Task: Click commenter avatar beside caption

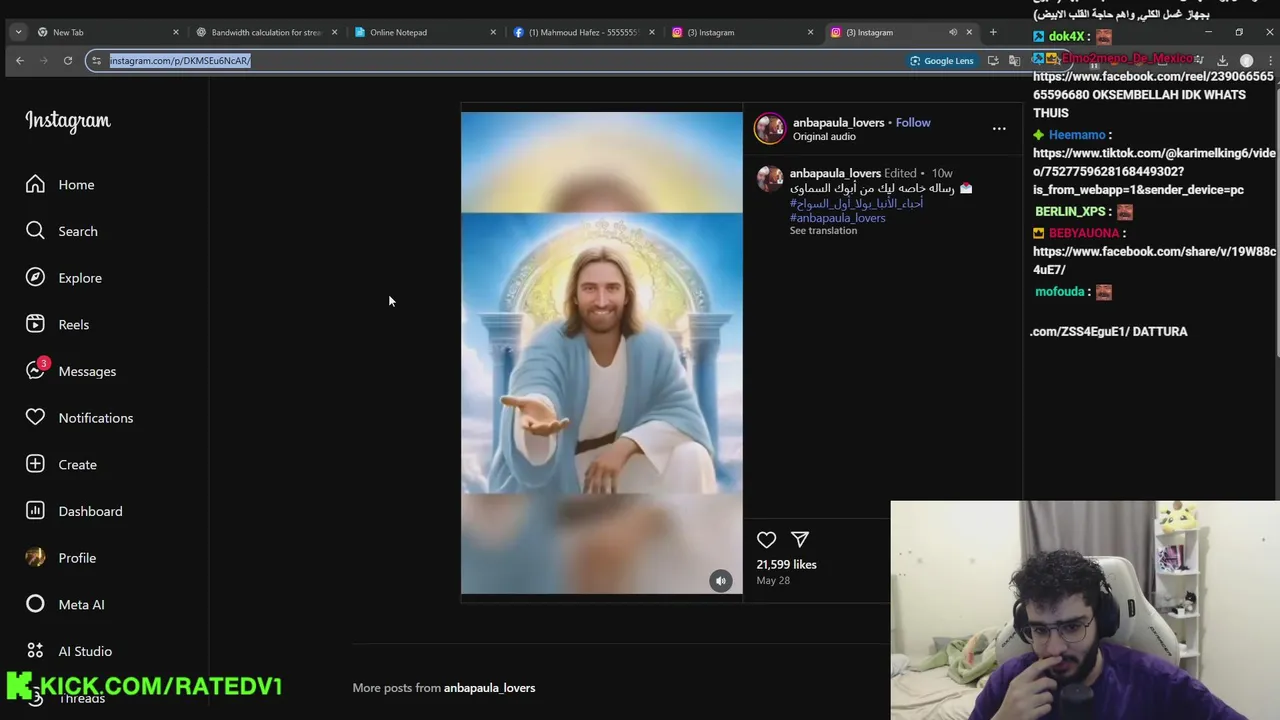Action: 769,179
